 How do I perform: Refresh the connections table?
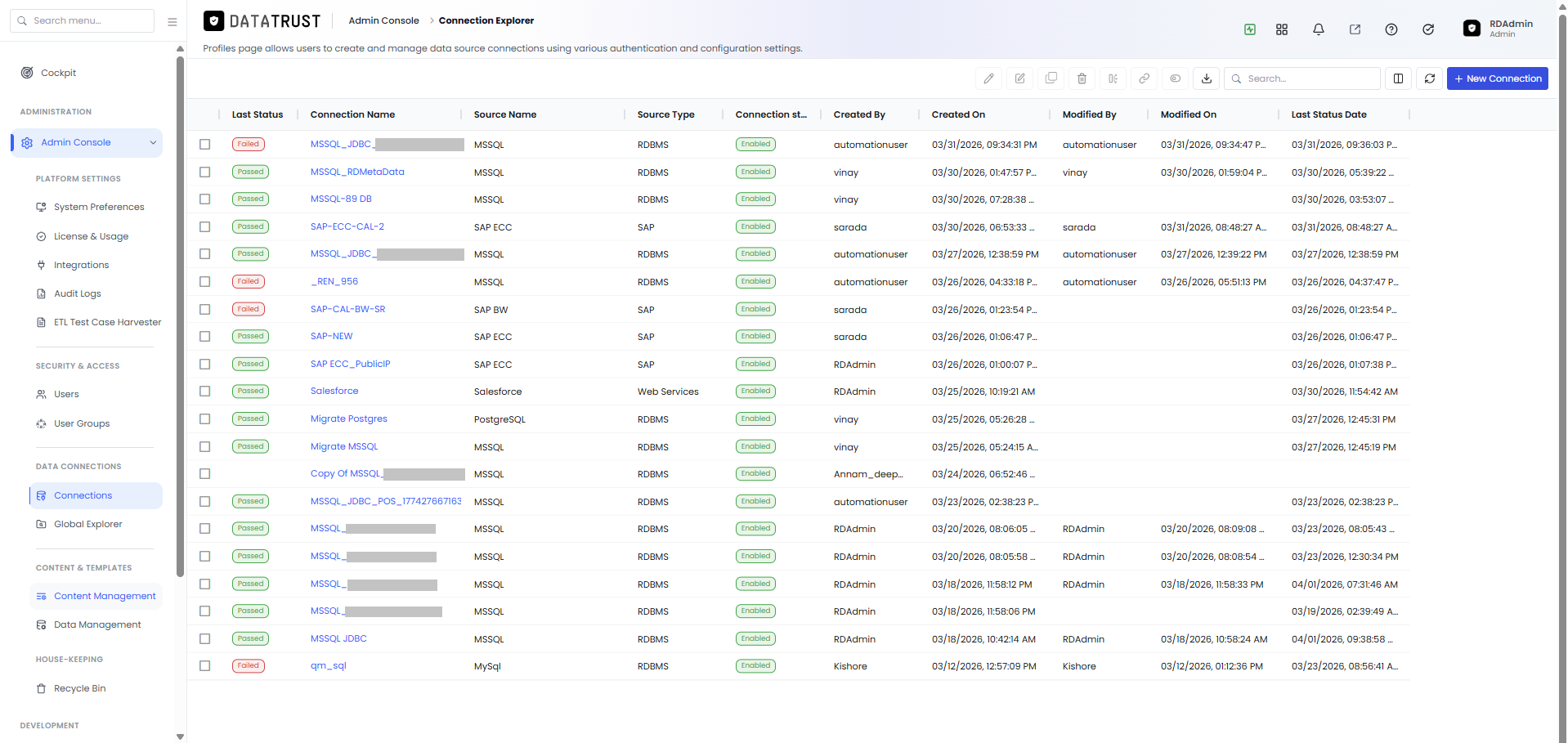(1429, 78)
